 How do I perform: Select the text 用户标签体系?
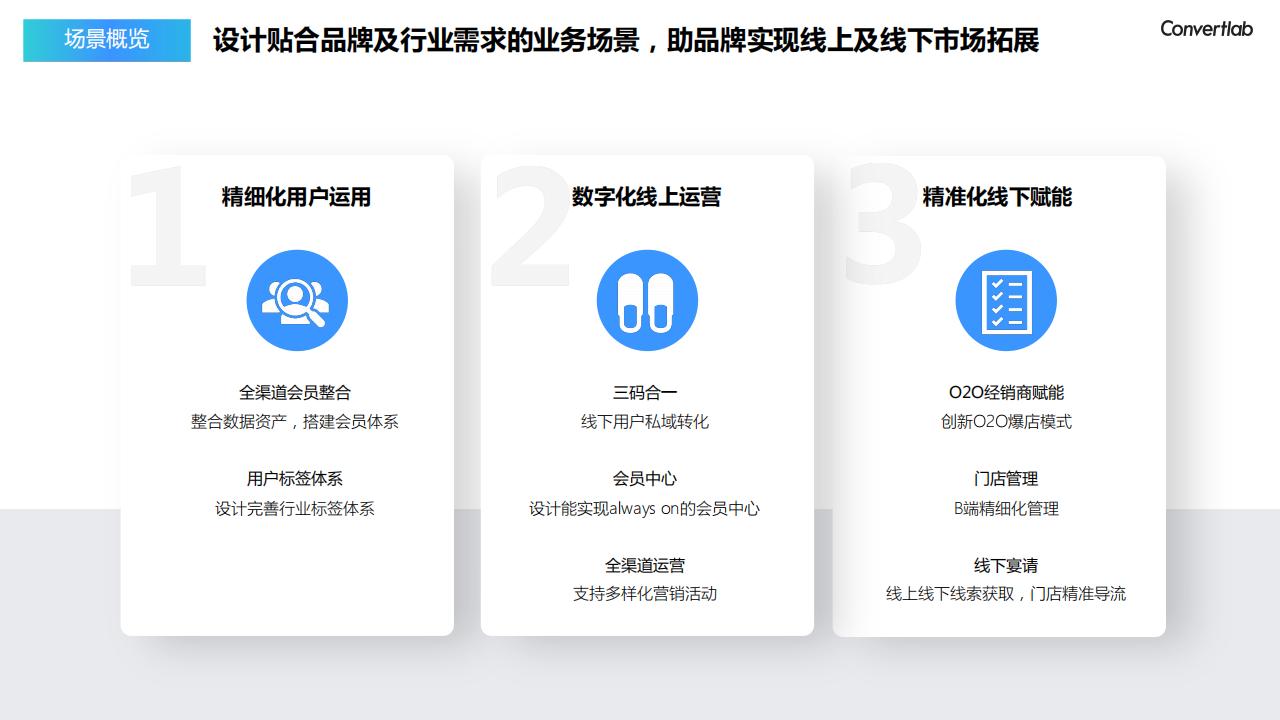(x=295, y=479)
